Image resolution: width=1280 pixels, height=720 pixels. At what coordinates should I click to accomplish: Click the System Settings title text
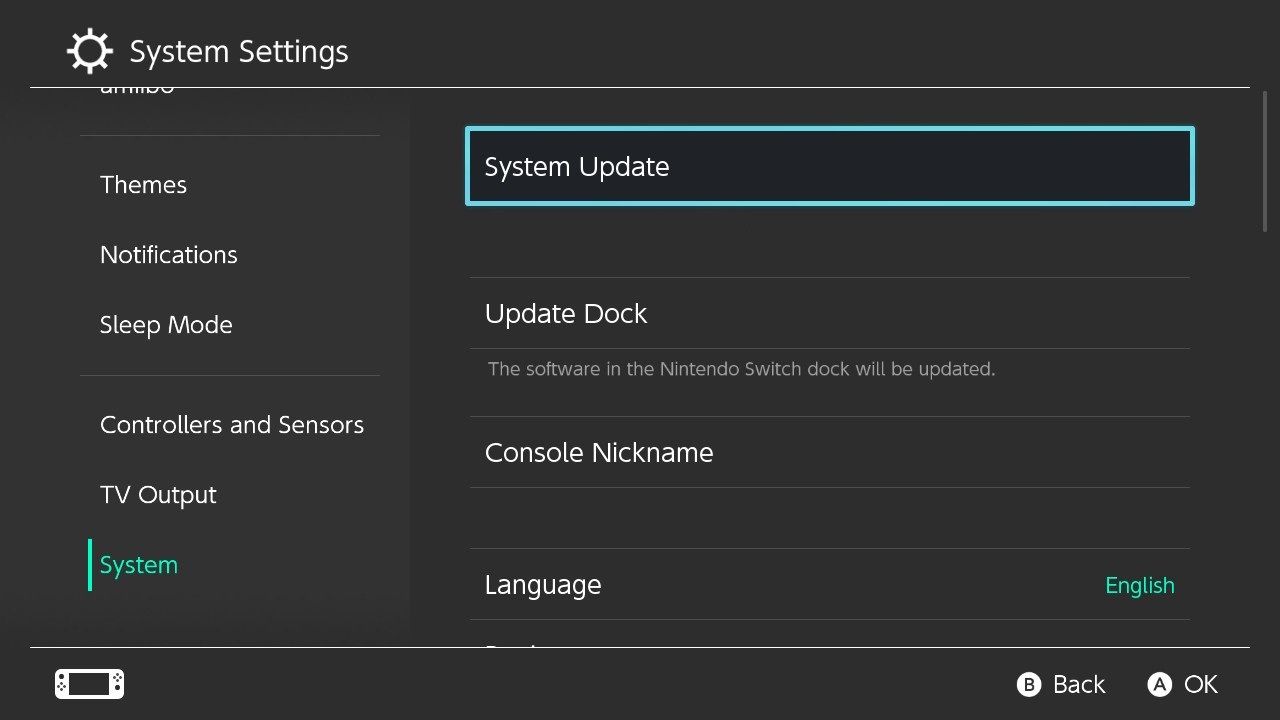(238, 51)
